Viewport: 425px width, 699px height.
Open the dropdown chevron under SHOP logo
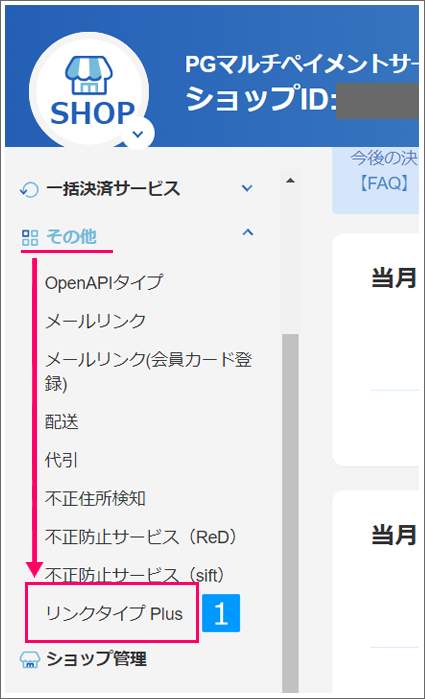(138, 134)
